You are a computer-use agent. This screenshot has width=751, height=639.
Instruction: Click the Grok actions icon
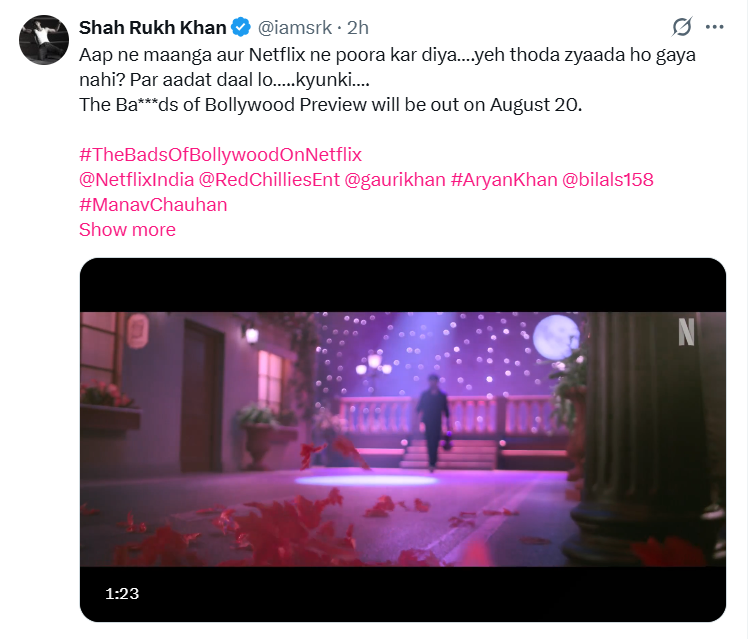click(x=682, y=27)
